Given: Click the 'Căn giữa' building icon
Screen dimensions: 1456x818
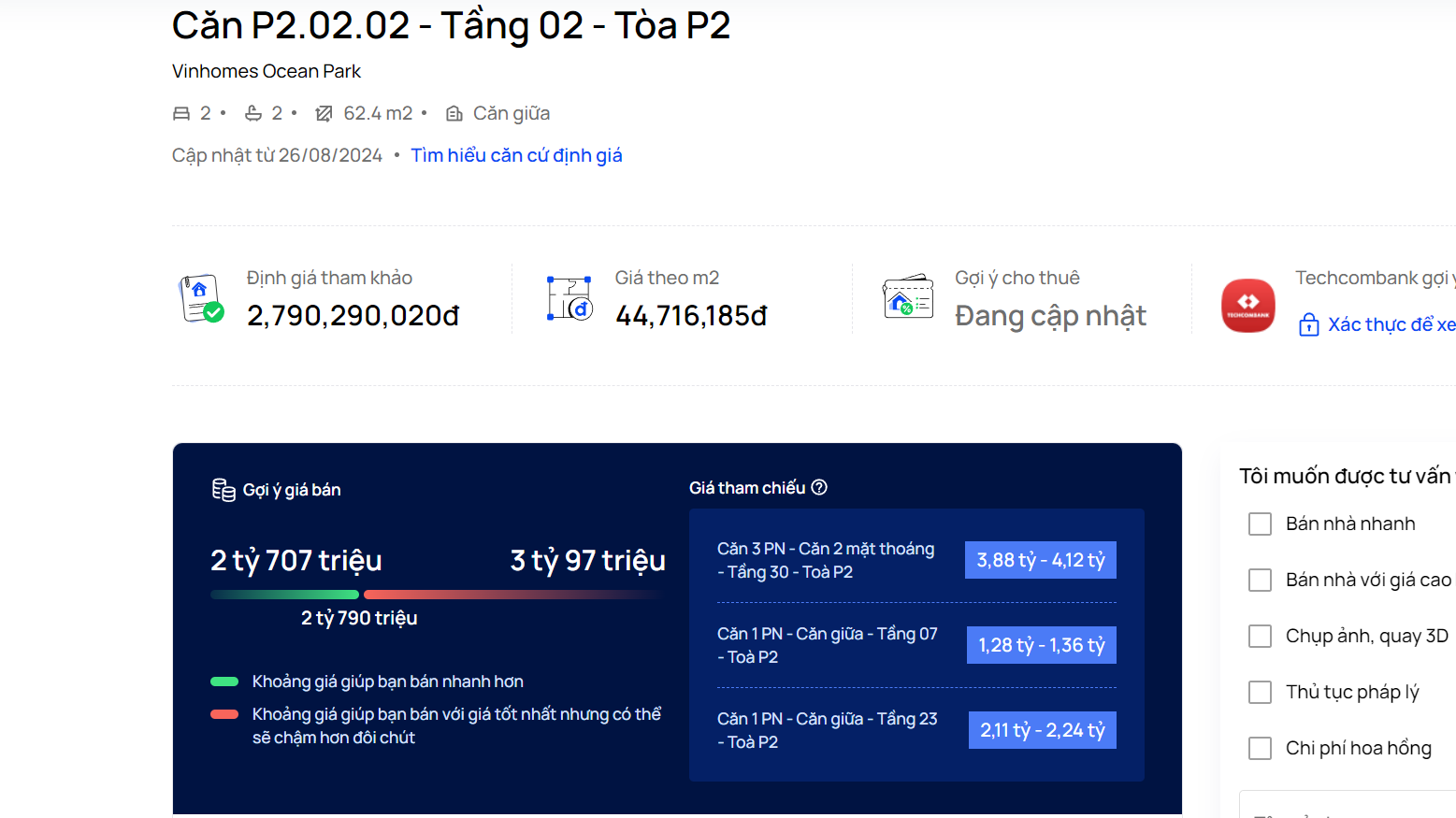Looking at the screenshot, I should [454, 113].
